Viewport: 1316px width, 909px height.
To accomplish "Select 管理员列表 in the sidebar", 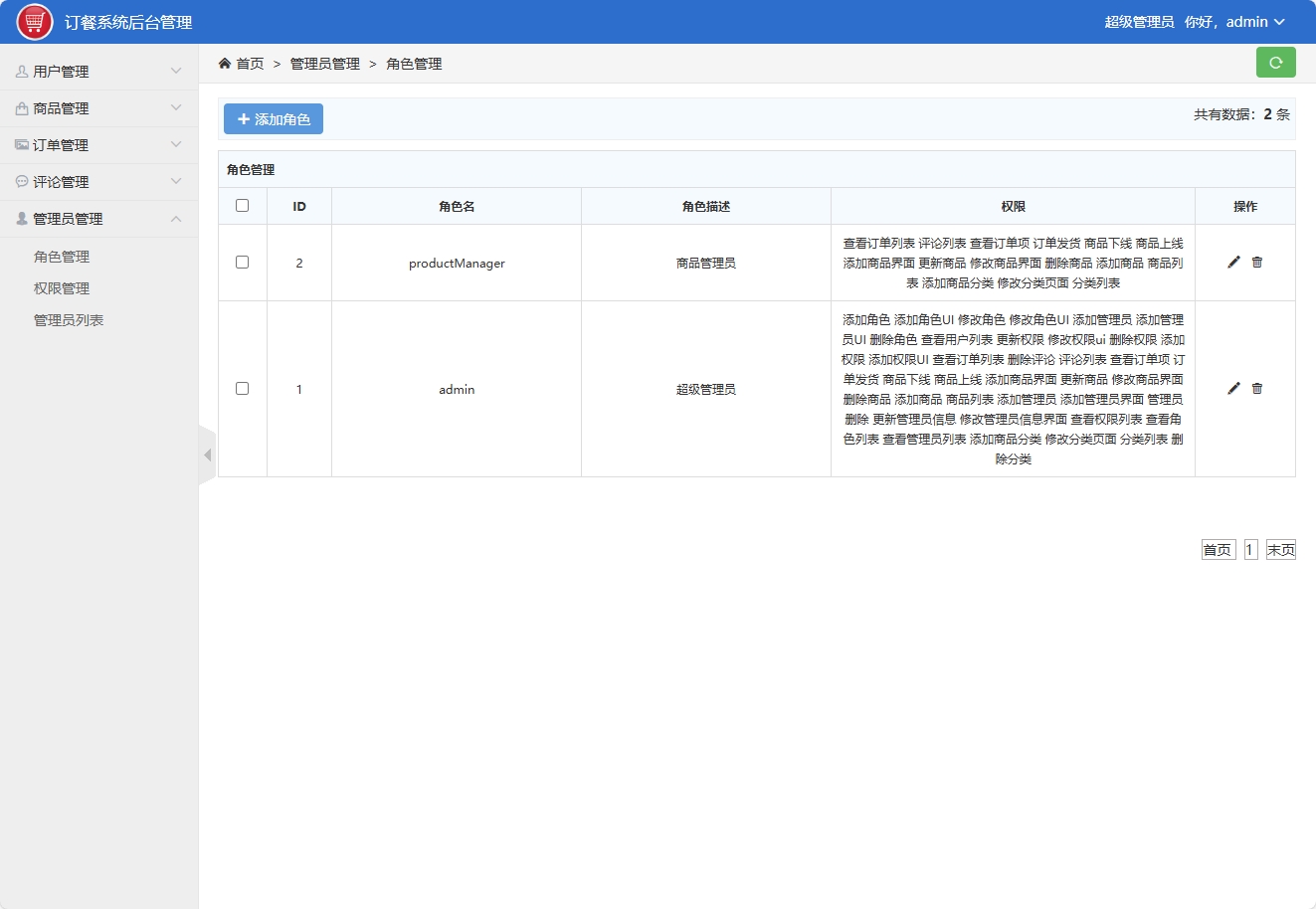I will (x=69, y=319).
